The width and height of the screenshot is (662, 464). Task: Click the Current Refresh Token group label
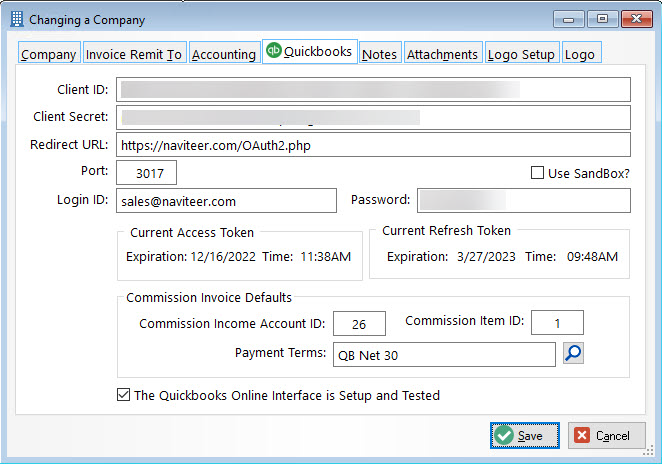tap(446, 231)
